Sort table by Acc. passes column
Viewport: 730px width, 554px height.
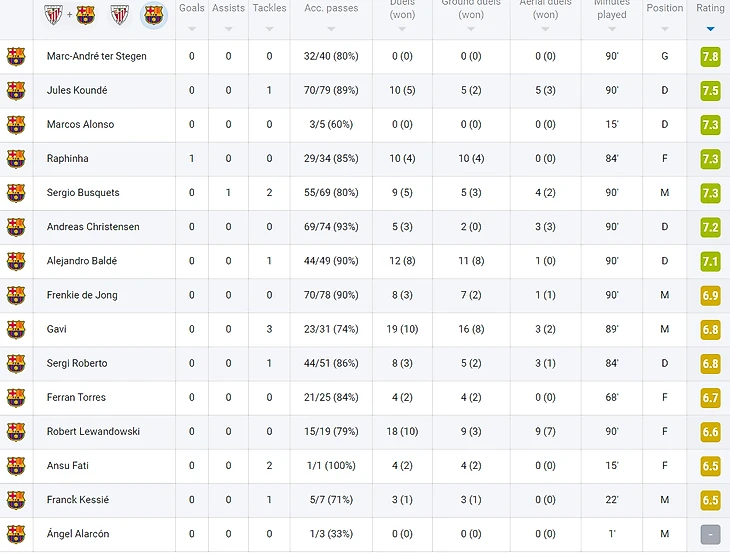pyautogui.click(x=331, y=9)
